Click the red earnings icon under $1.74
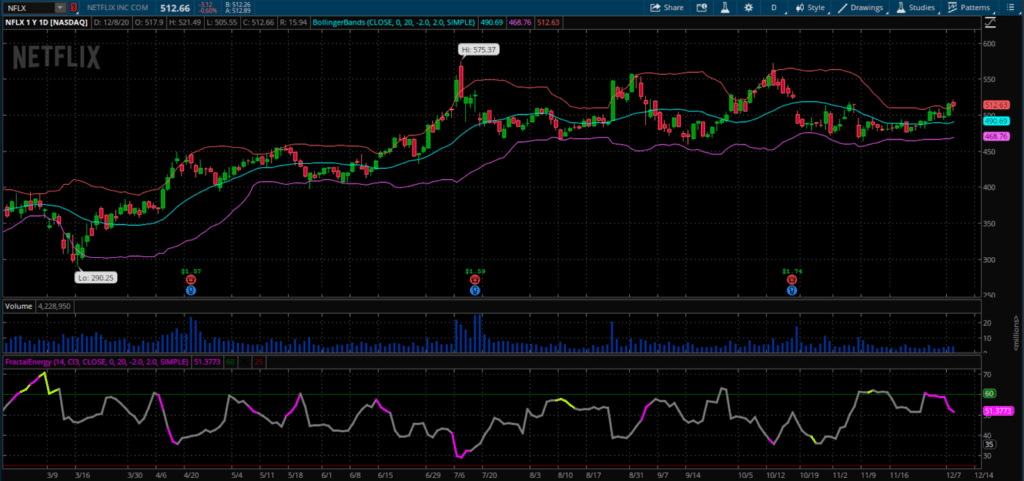Screen dimensions: 1024x481 coord(792,279)
